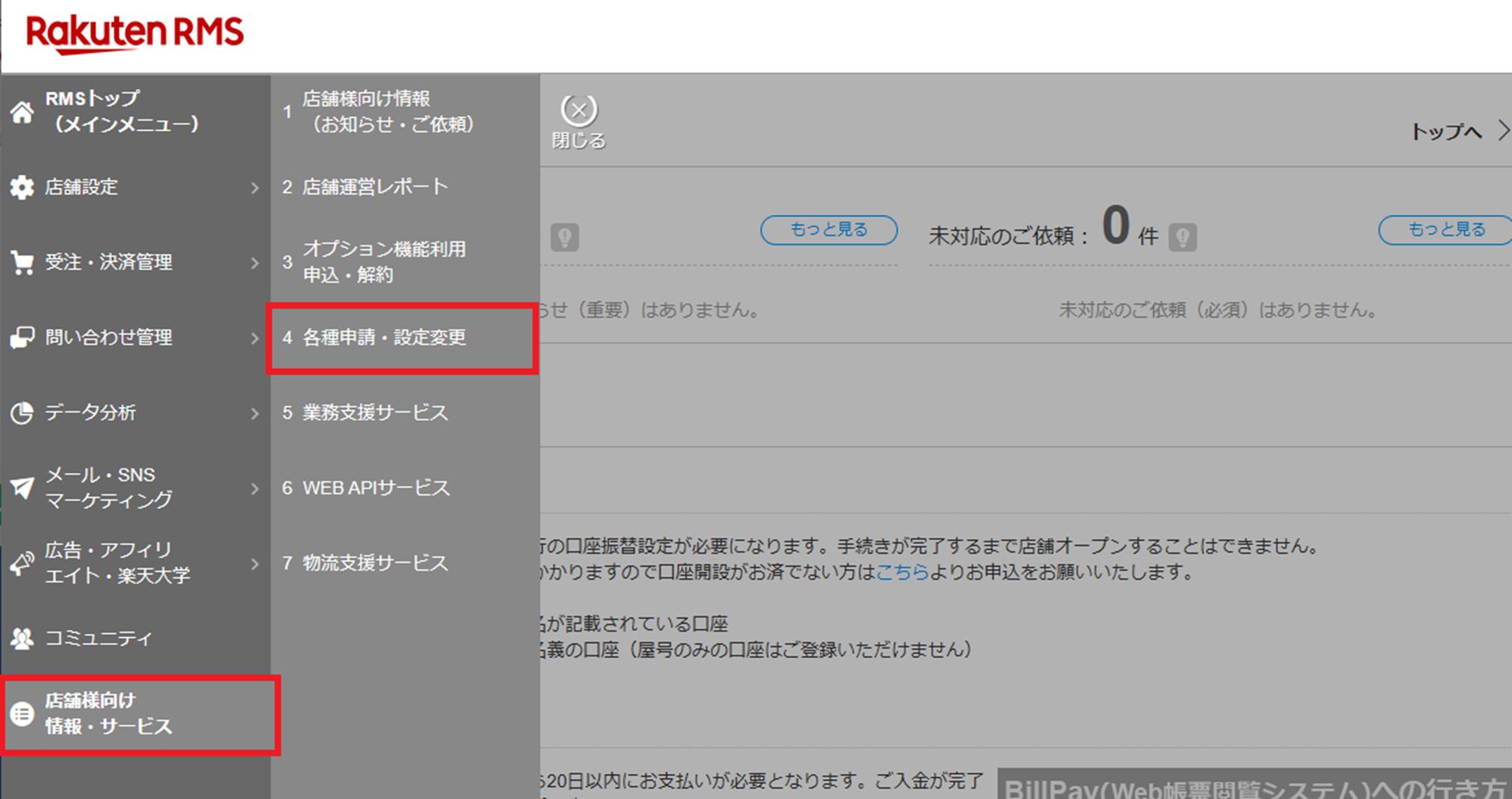Choose submenu 5 業務支援サービス
This screenshot has width=1512, height=799.
point(405,412)
